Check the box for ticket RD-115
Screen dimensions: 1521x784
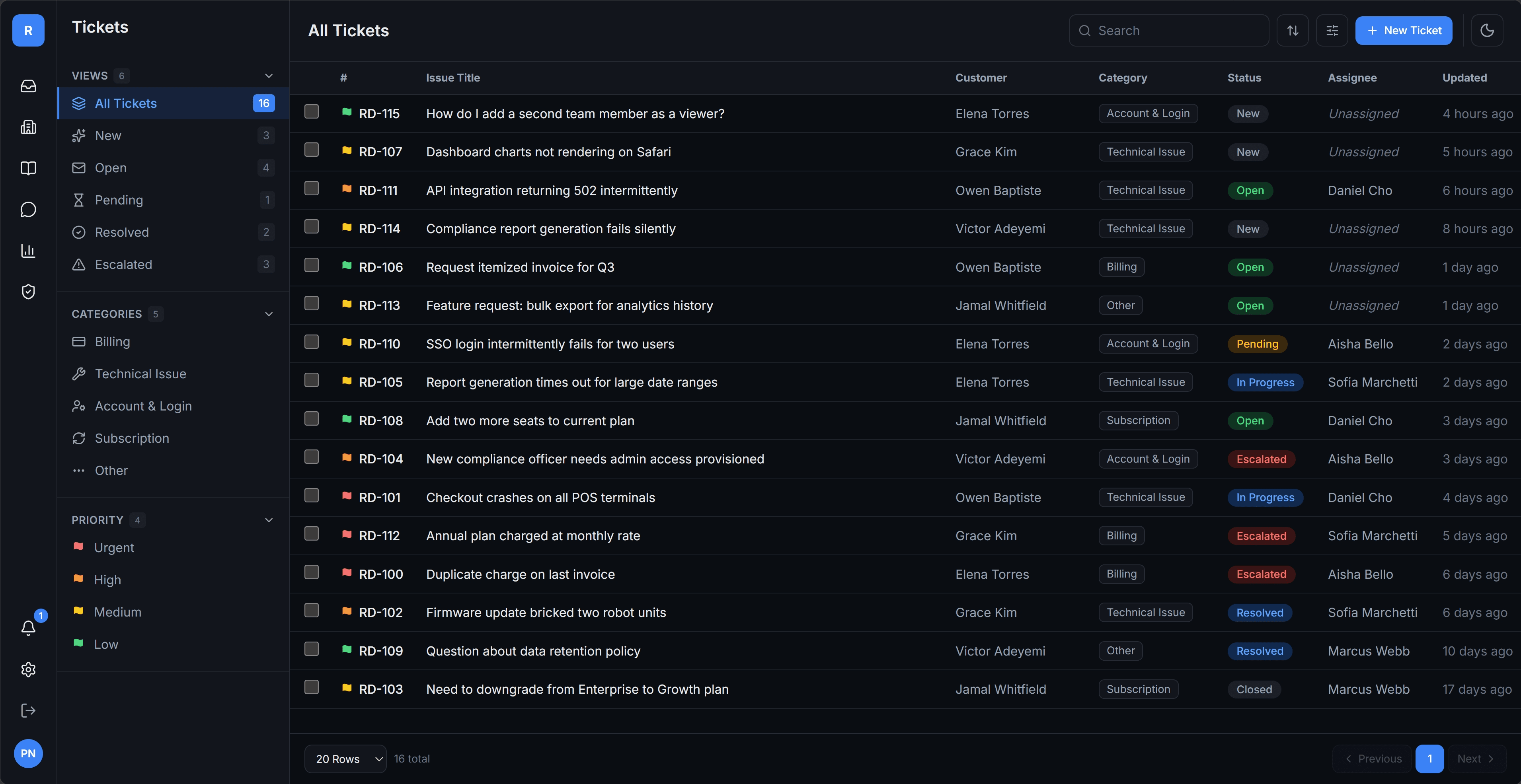(312, 112)
